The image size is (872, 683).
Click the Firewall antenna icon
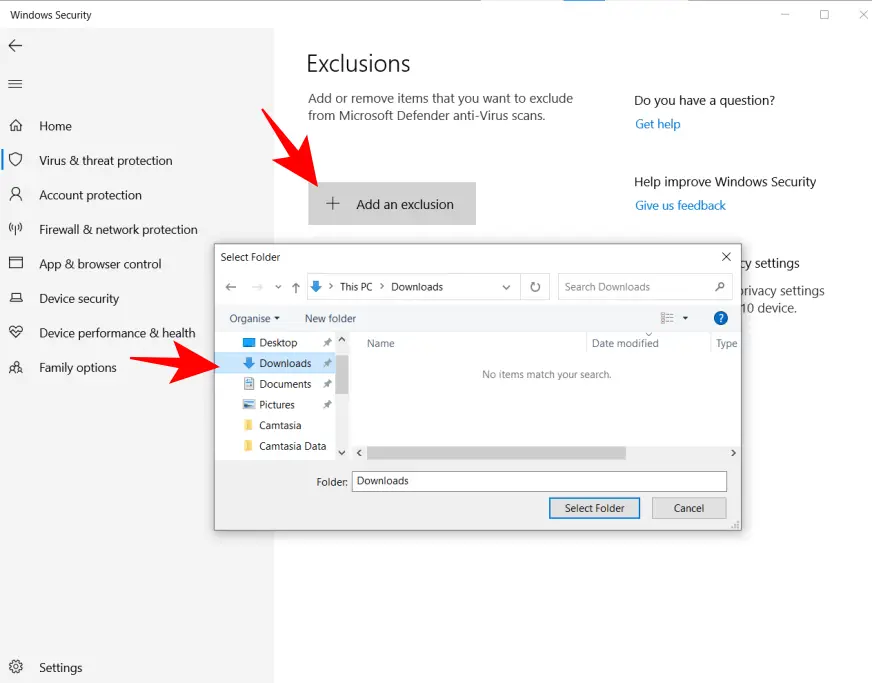[16, 229]
